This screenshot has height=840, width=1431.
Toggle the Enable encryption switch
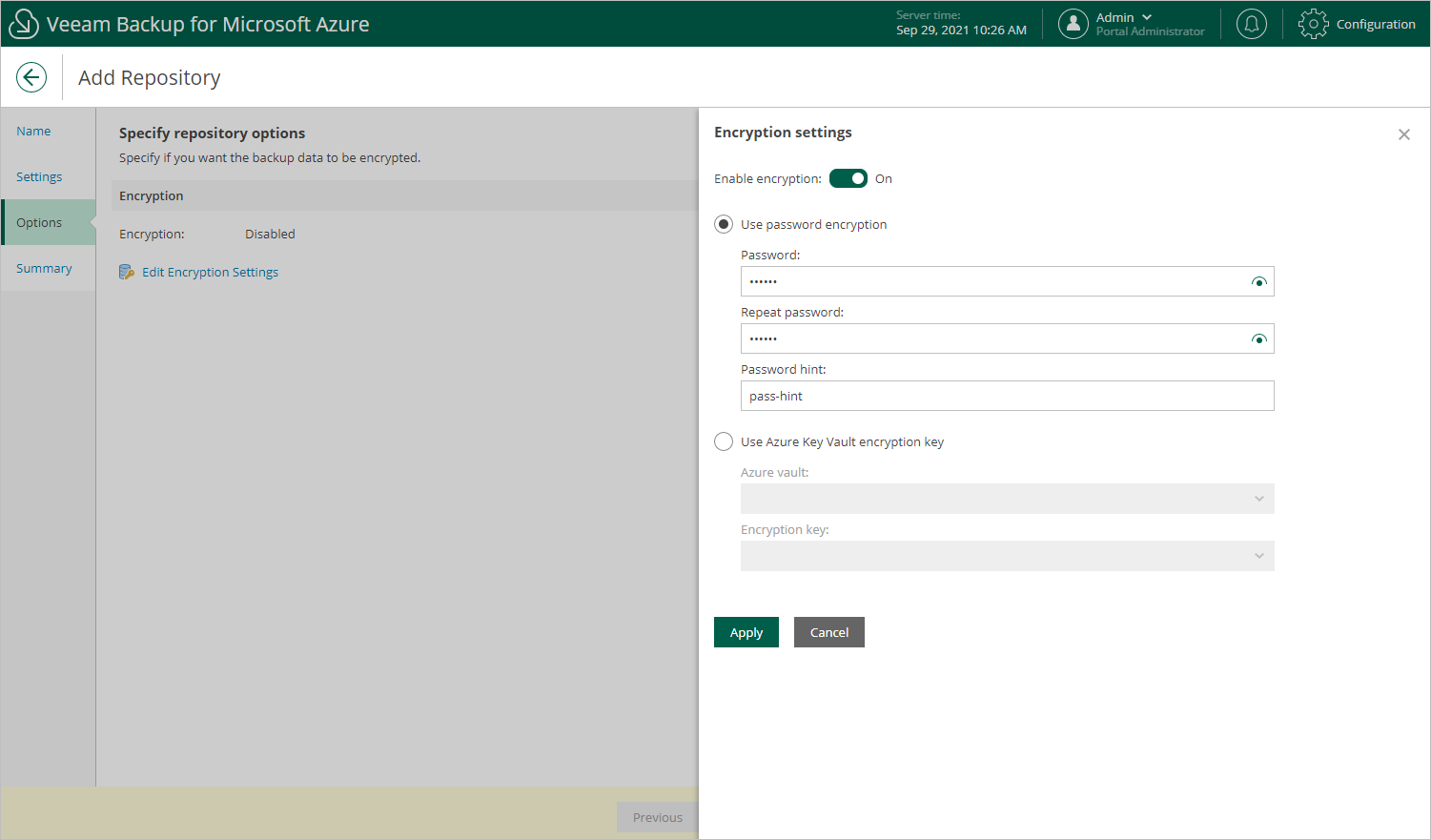point(848,178)
